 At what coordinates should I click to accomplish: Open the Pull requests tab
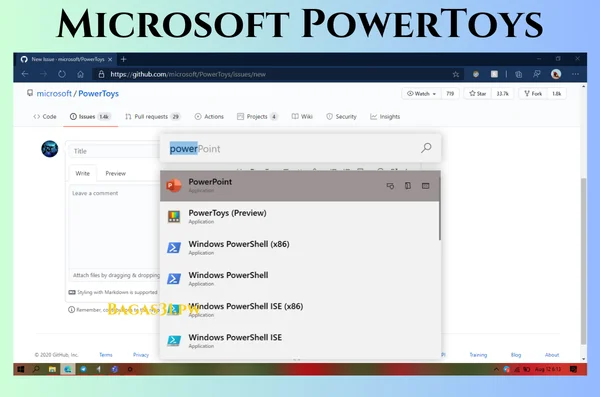pyautogui.click(x=153, y=116)
